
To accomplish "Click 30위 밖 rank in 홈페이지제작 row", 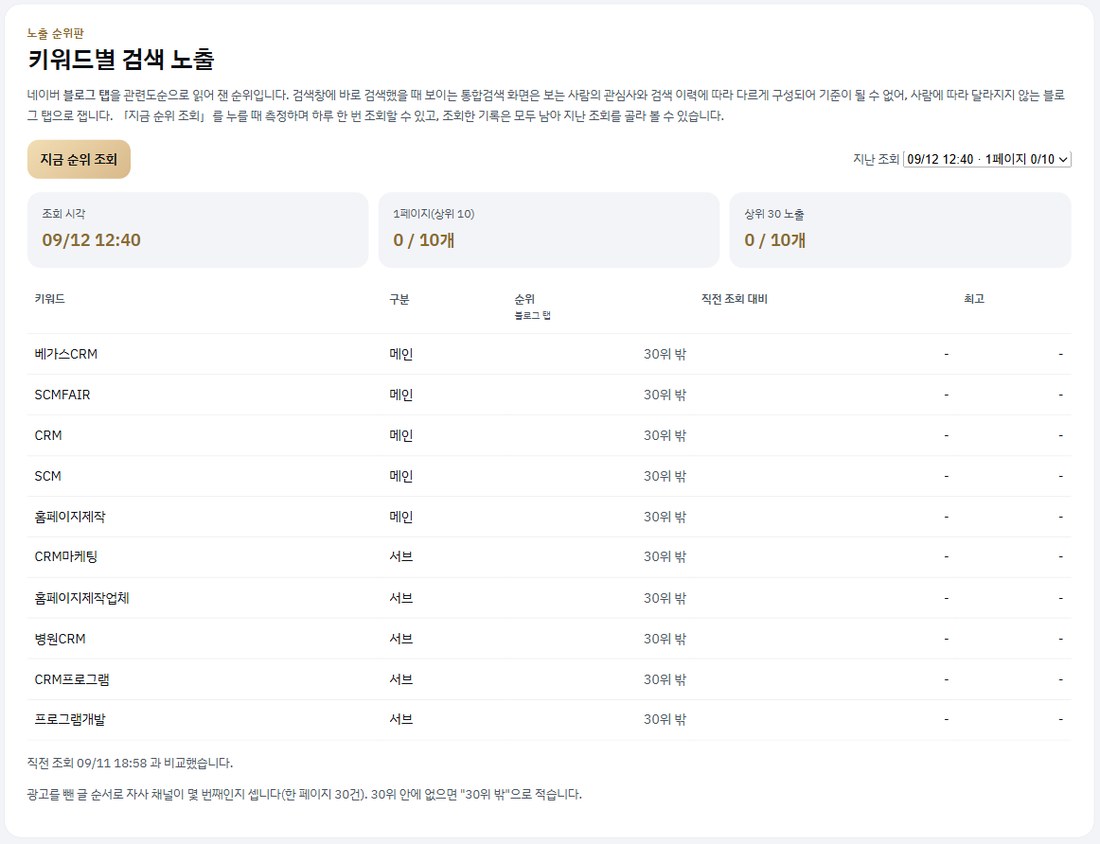I will tap(665, 517).
